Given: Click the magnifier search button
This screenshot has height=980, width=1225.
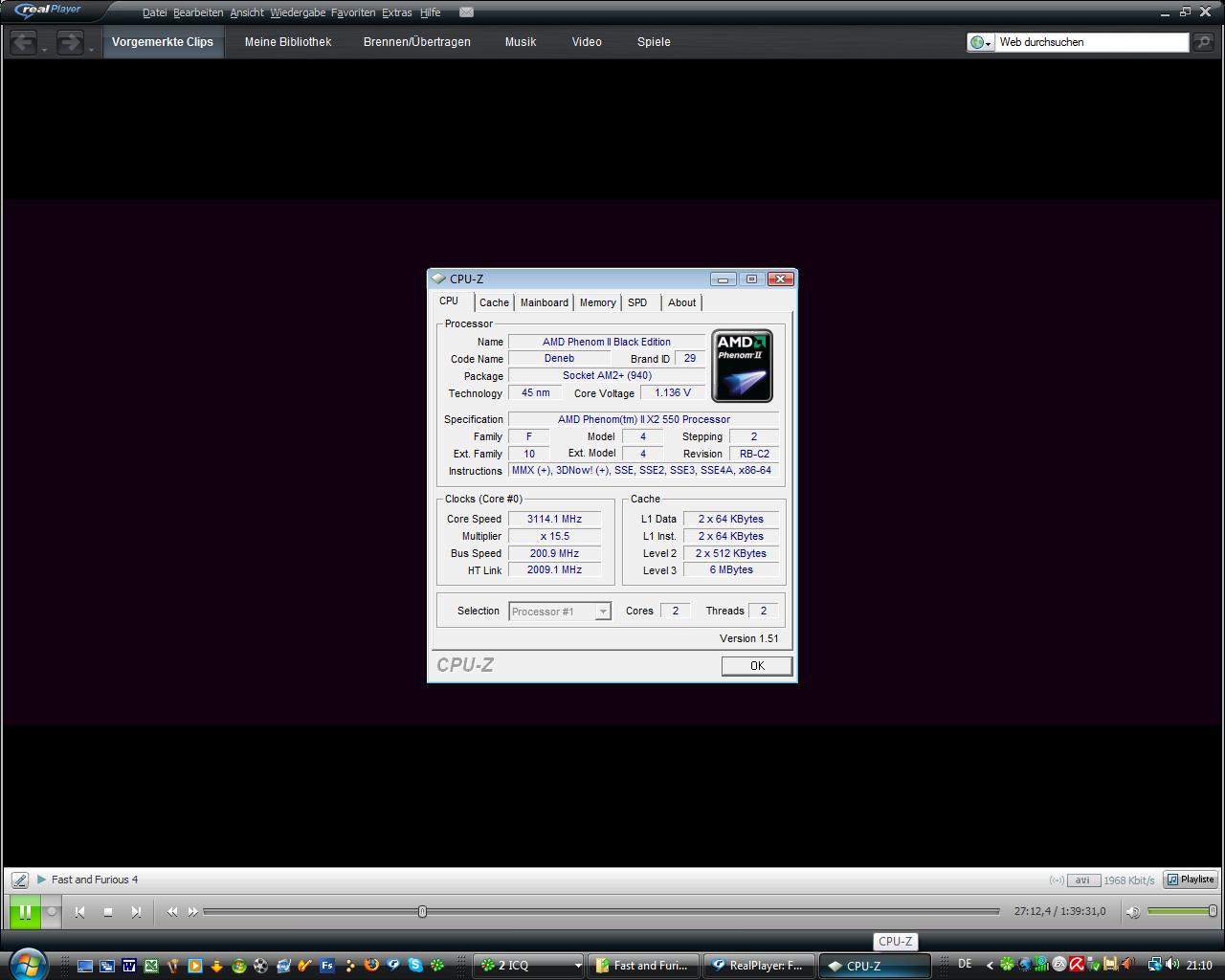Looking at the screenshot, I should [1203, 42].
